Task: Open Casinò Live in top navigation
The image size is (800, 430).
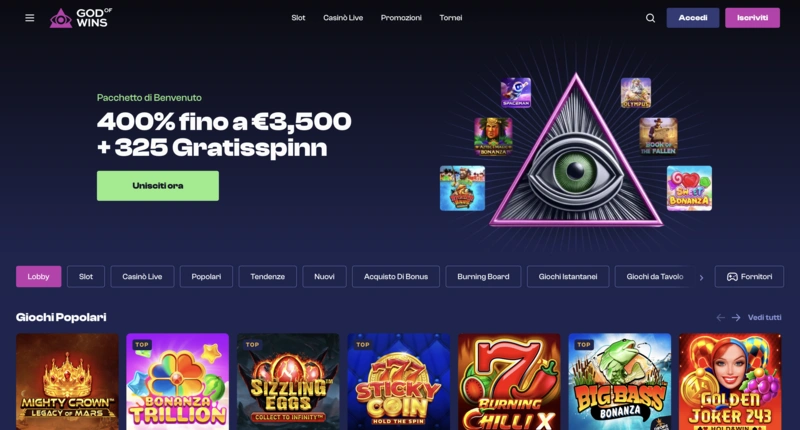Action: click(x=343, y=18)
